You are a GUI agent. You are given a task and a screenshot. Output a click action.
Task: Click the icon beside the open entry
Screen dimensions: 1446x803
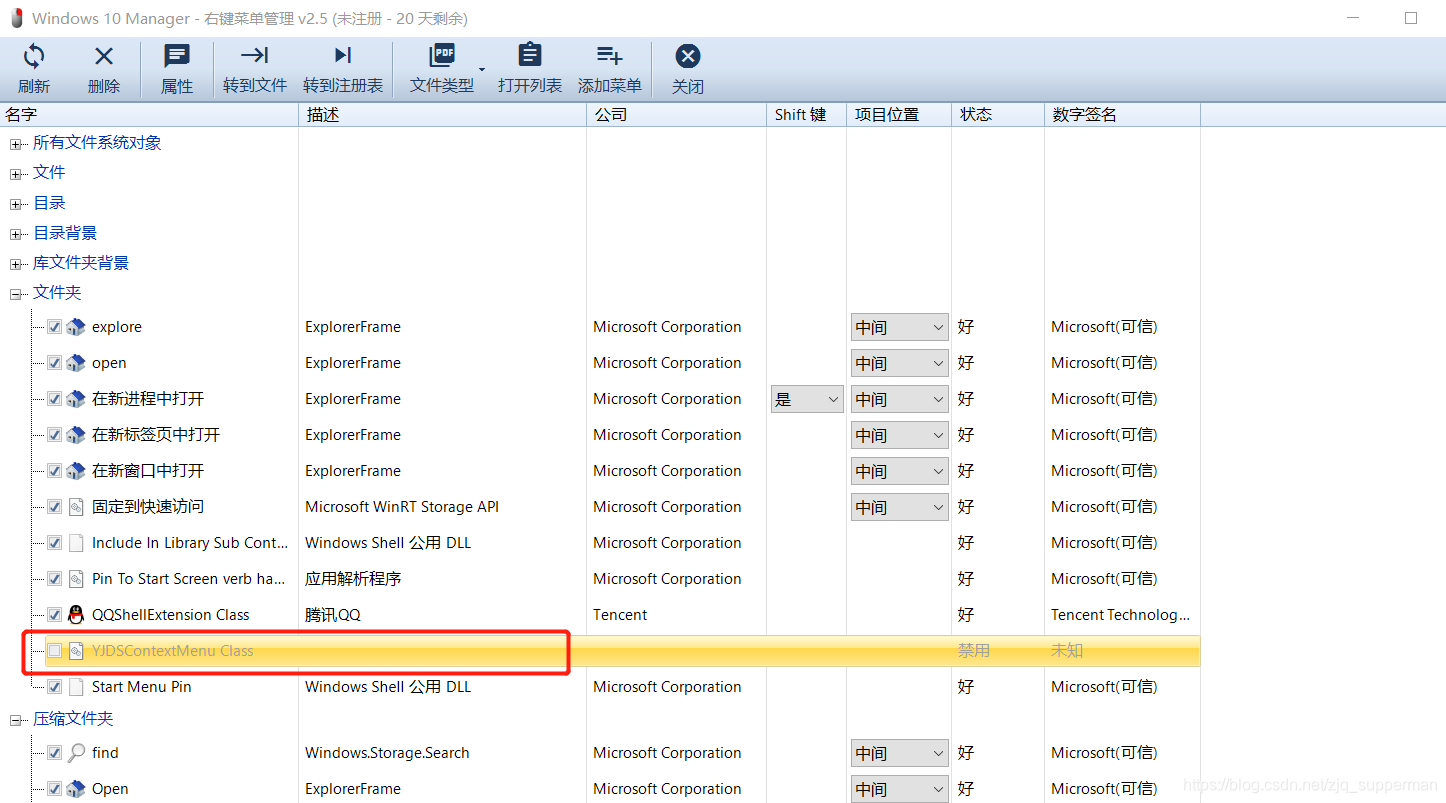[x=76, y=363]
